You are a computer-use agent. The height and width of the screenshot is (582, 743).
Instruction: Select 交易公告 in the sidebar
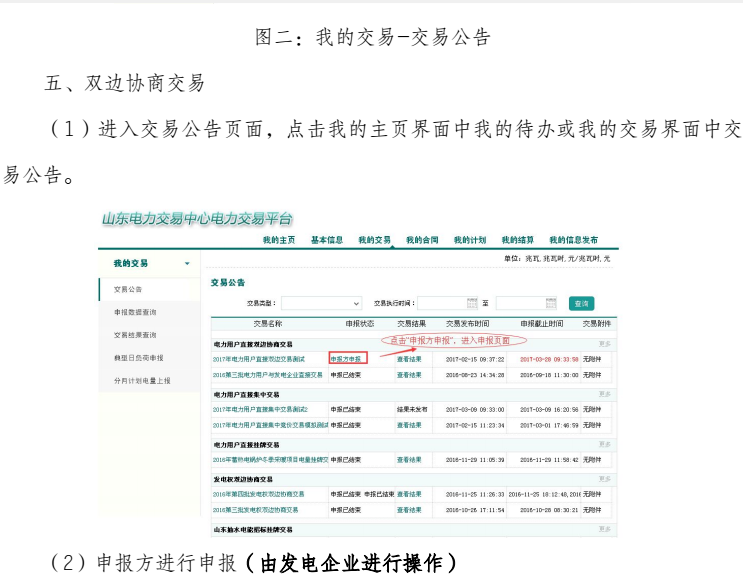click(128, 289)
